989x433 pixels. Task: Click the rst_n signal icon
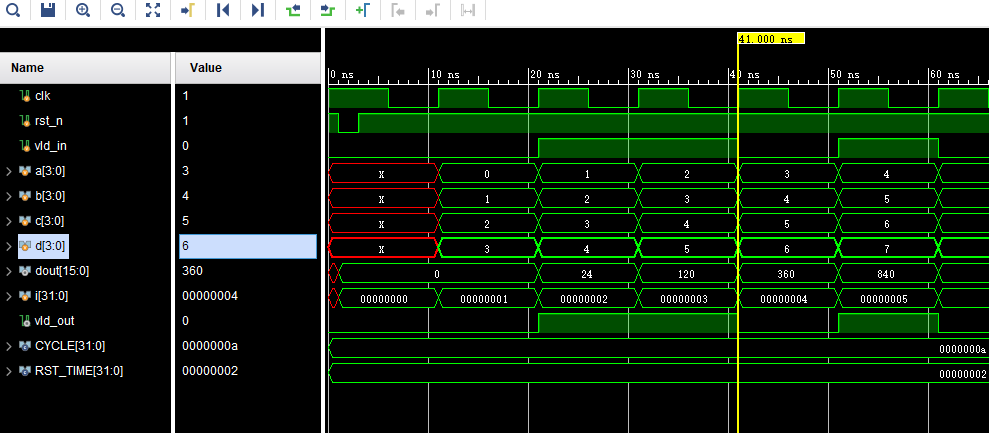tap(25, 121)
